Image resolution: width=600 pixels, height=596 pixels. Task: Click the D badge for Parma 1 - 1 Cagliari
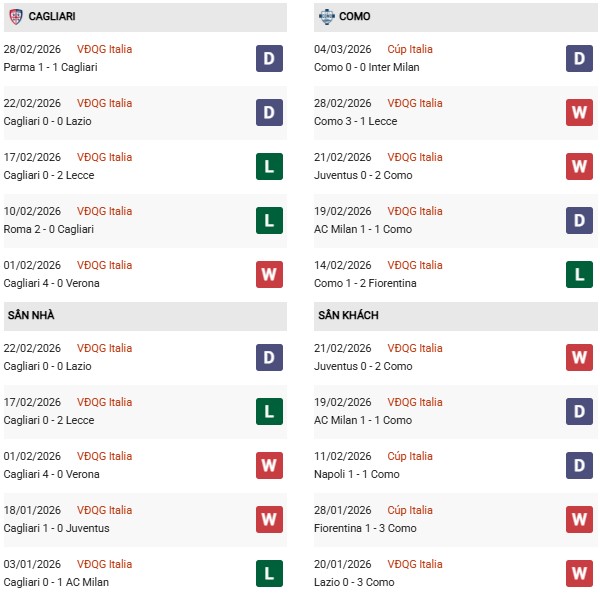pyautogui.click(x=269, y=58)
